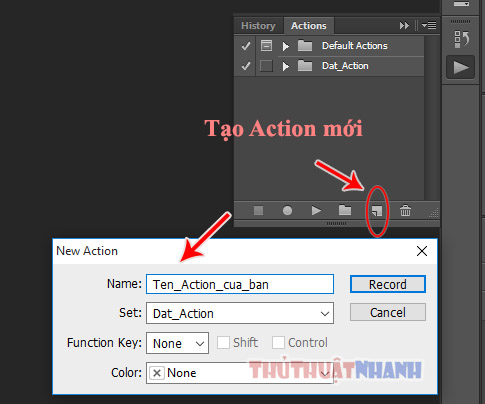Delete action with trash icon

pos(405,211)
